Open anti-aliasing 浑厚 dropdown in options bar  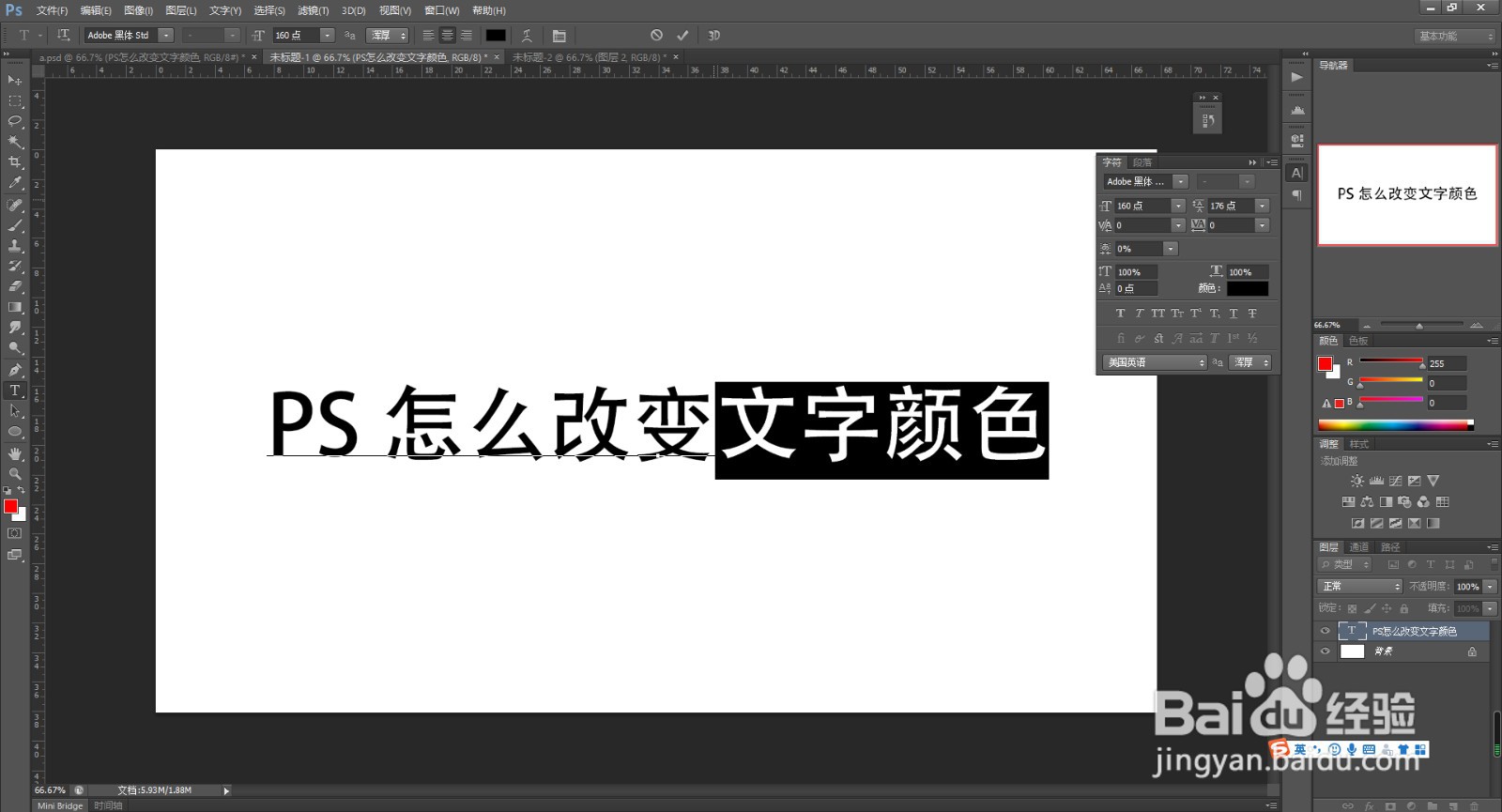388,36
